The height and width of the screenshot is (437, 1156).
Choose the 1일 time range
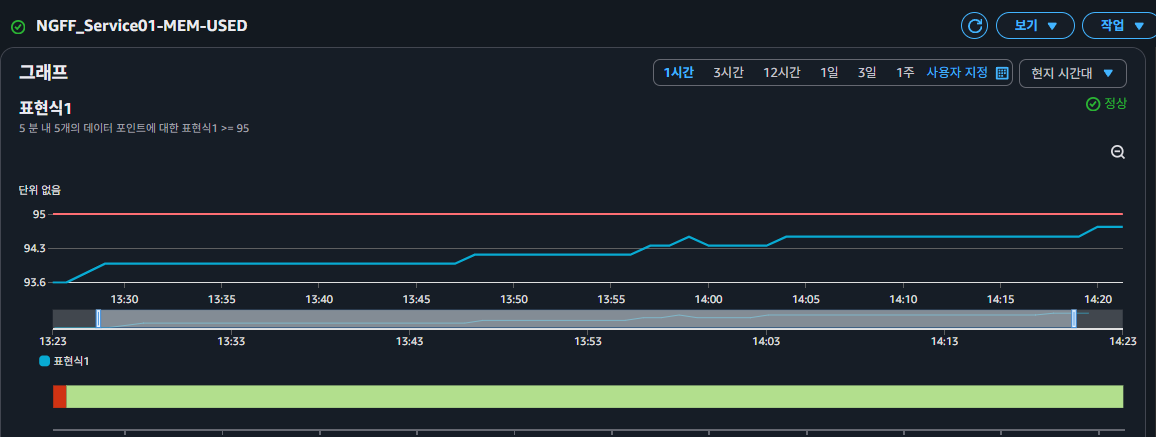(829, 73)
